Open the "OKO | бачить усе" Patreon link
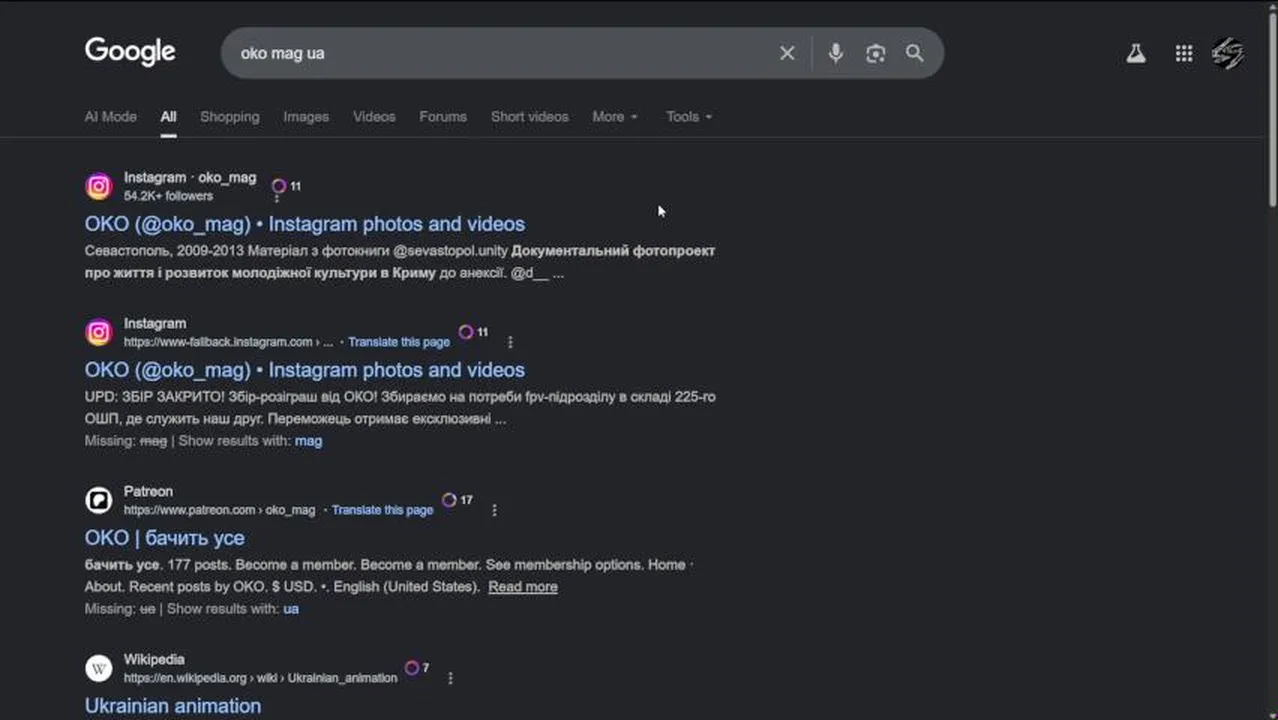The height and width of the screenshot is (720, 1278). 165,538
